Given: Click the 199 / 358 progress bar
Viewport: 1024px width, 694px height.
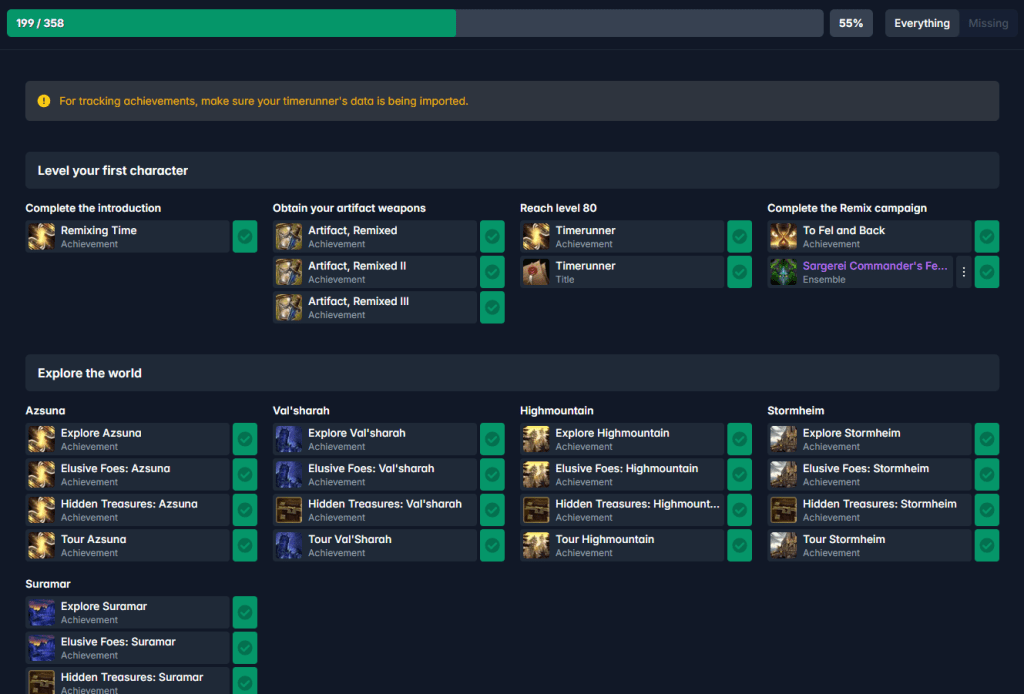Looking at the screenshot, I should coord(414,23).
